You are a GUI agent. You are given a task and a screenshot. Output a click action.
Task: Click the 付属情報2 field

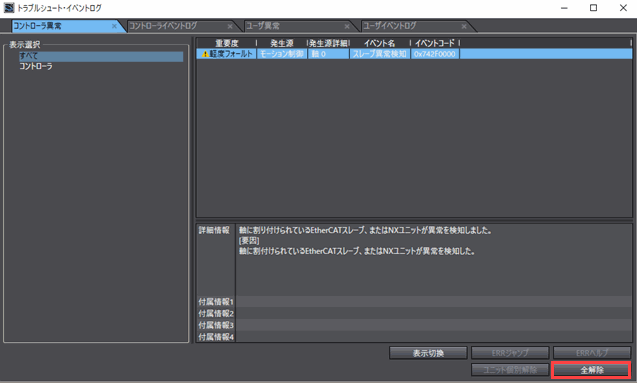[x=433, y=314]
